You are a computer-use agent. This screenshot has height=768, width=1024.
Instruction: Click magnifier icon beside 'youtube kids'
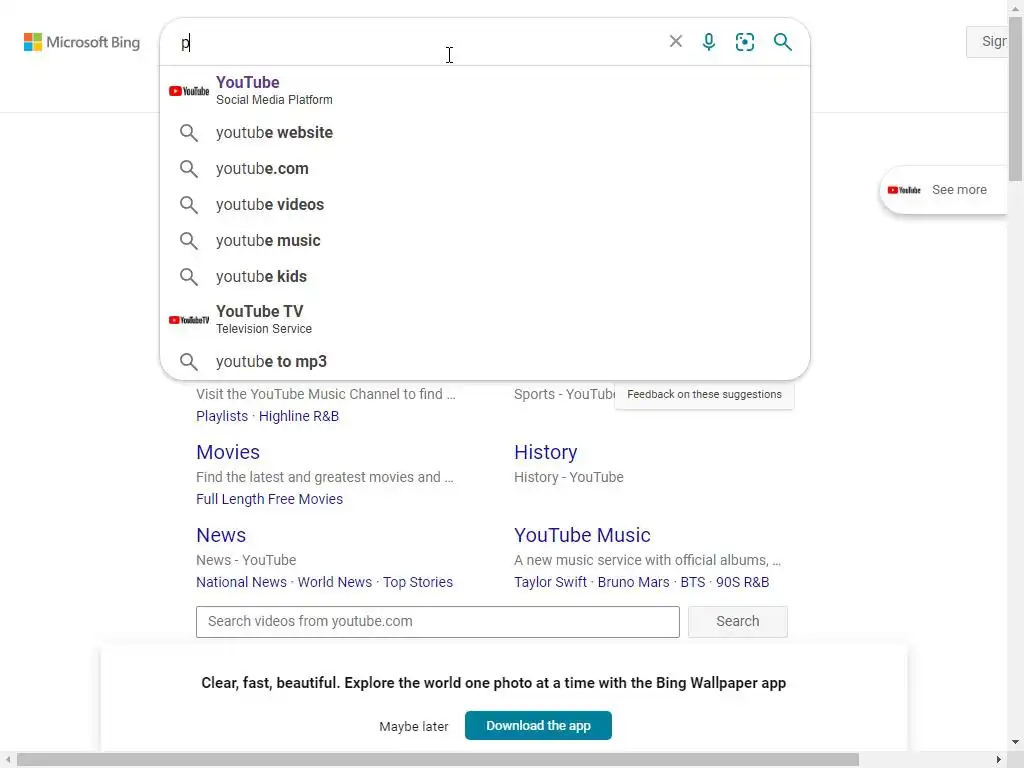point(189,276)
